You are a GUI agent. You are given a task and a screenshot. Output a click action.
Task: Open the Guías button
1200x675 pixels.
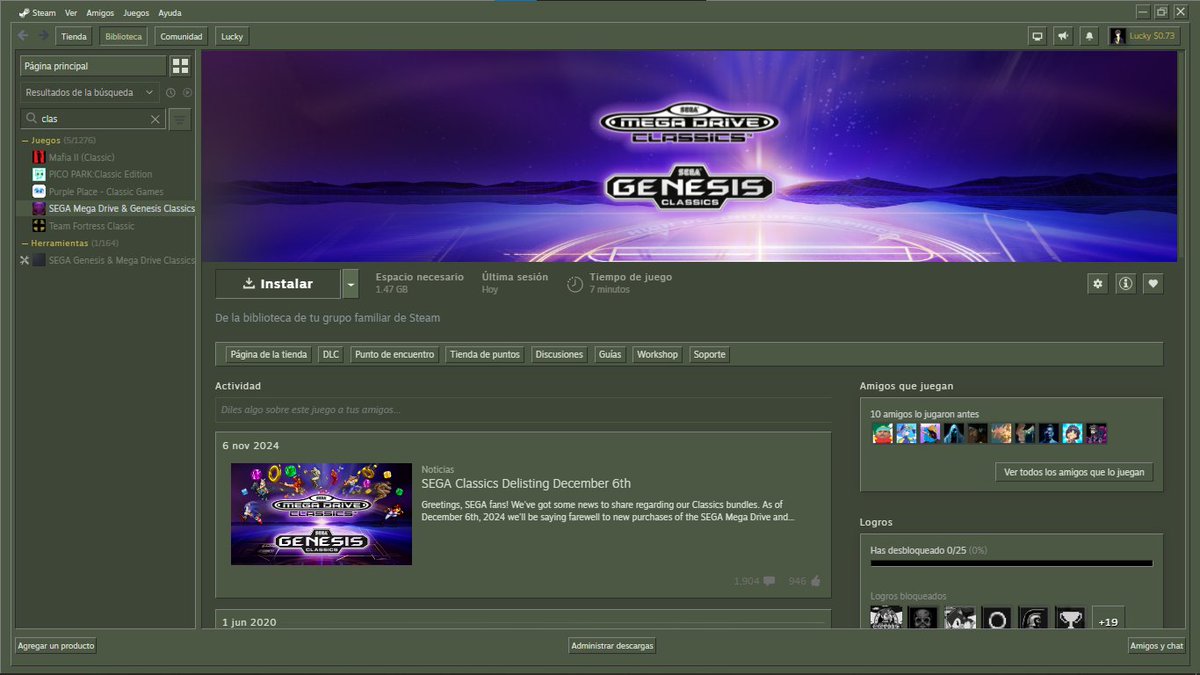coord(610,355)
